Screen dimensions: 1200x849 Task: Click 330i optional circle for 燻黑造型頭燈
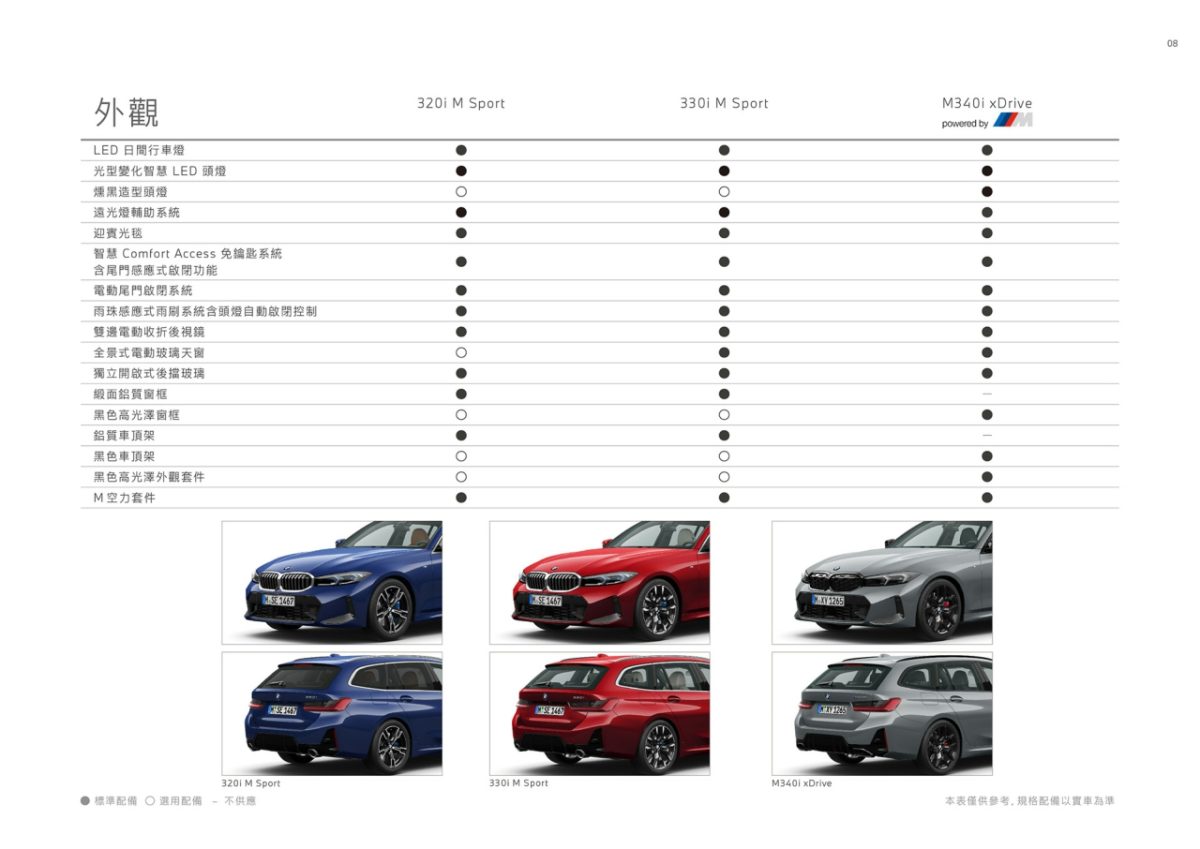point(724,191)
